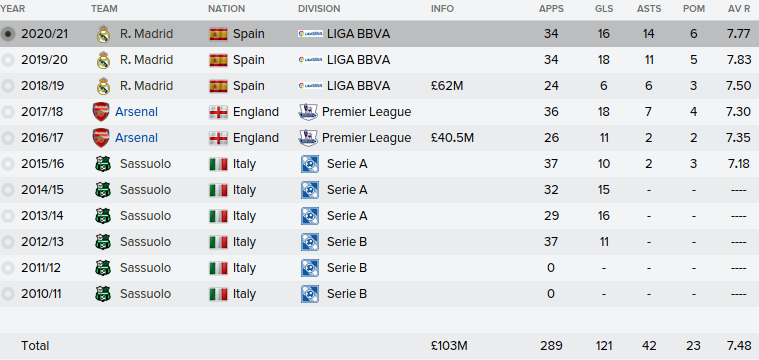Click the Real Madrid crest in 2020/21 row
The image size is (759, 360).
point(103,34)
